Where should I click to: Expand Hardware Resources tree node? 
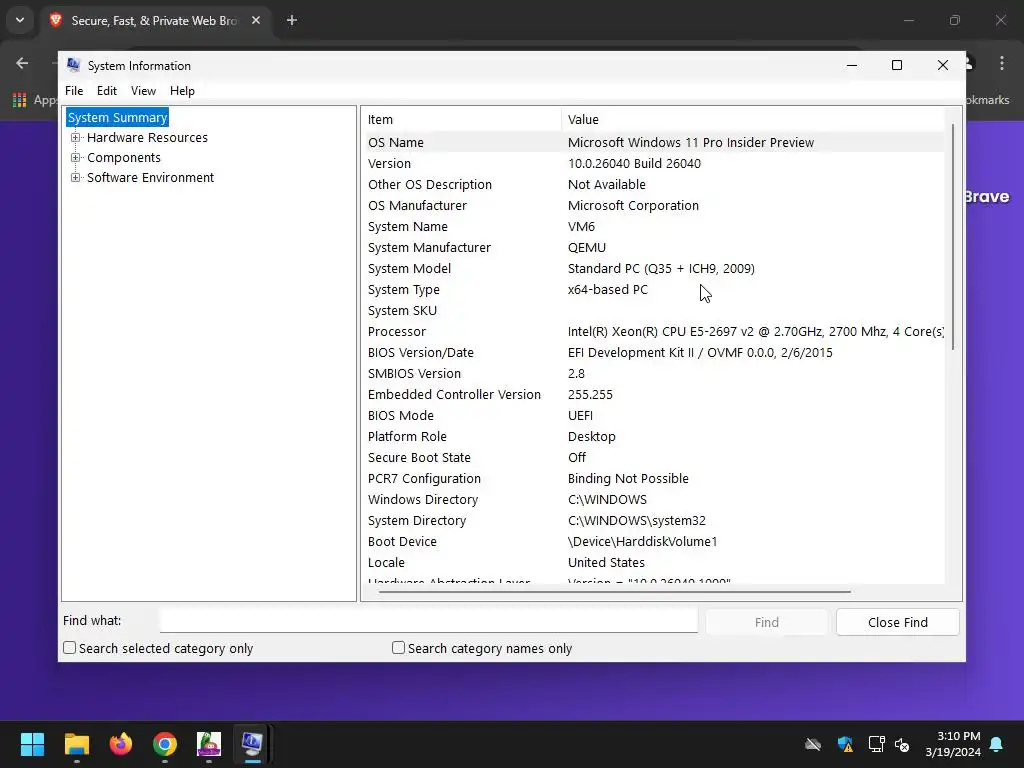76,138
